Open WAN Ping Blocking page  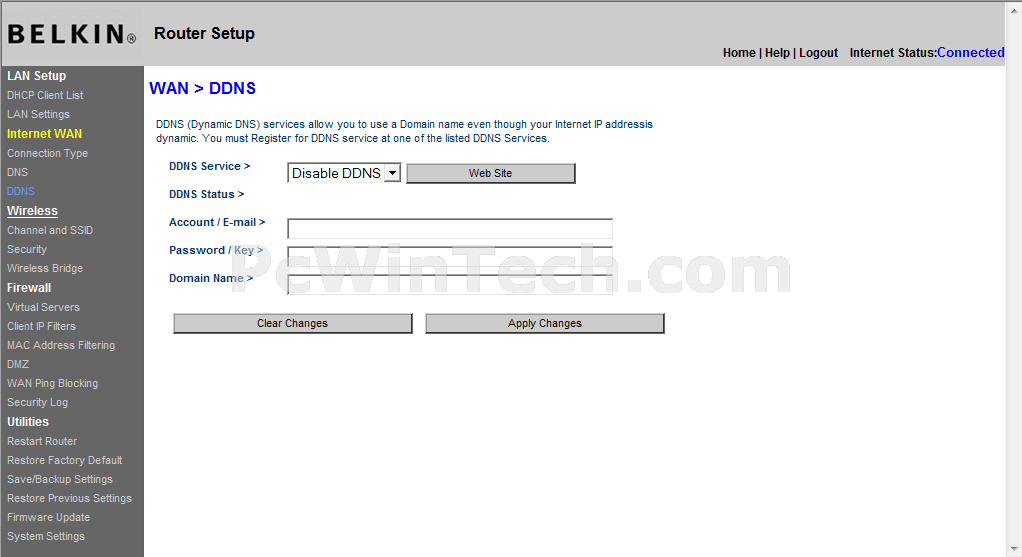point(53,383)
